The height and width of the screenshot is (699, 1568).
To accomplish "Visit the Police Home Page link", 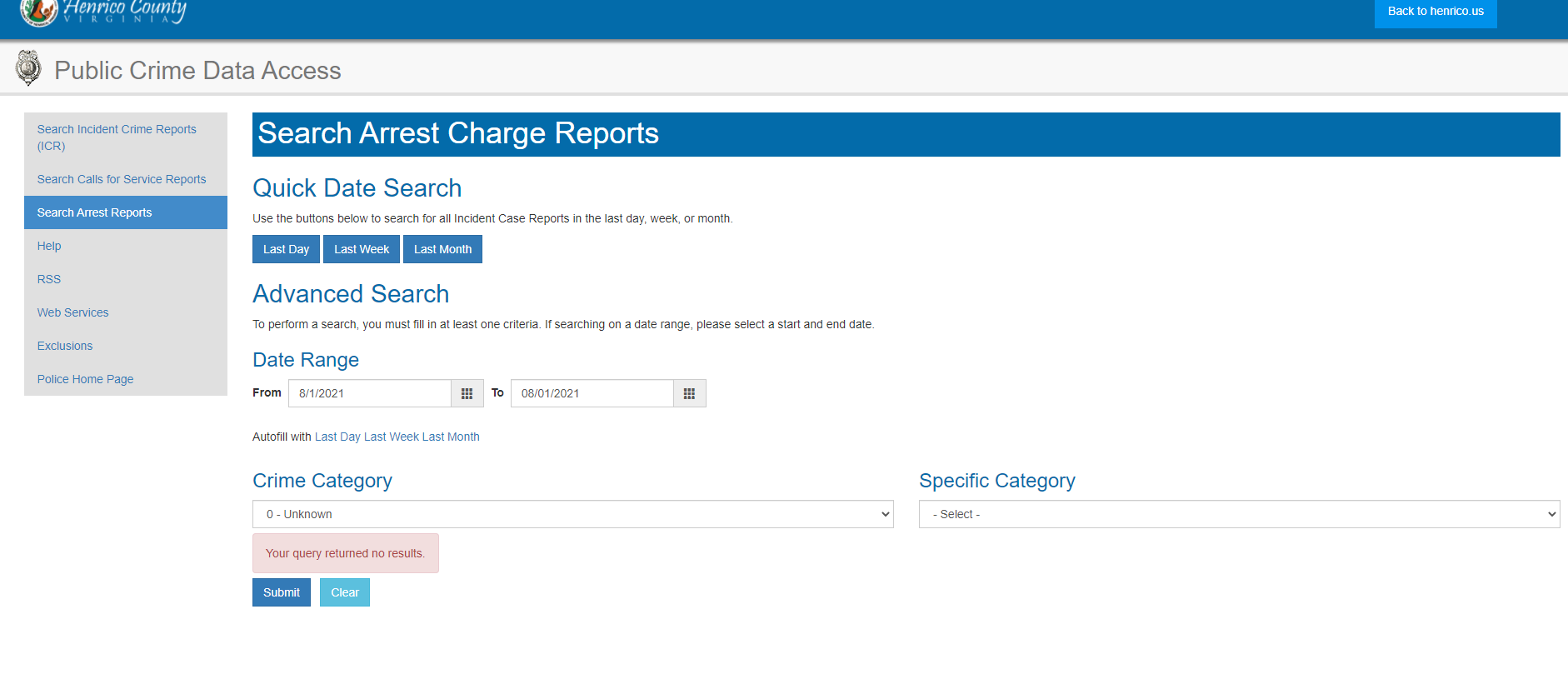I will (x=126, y=379).
